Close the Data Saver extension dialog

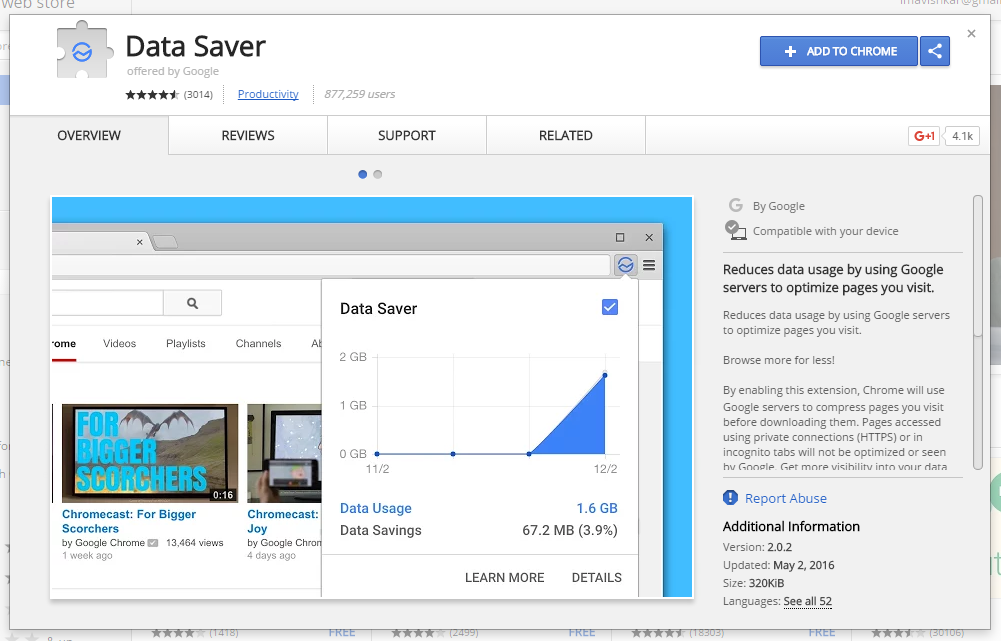(971, 34)
